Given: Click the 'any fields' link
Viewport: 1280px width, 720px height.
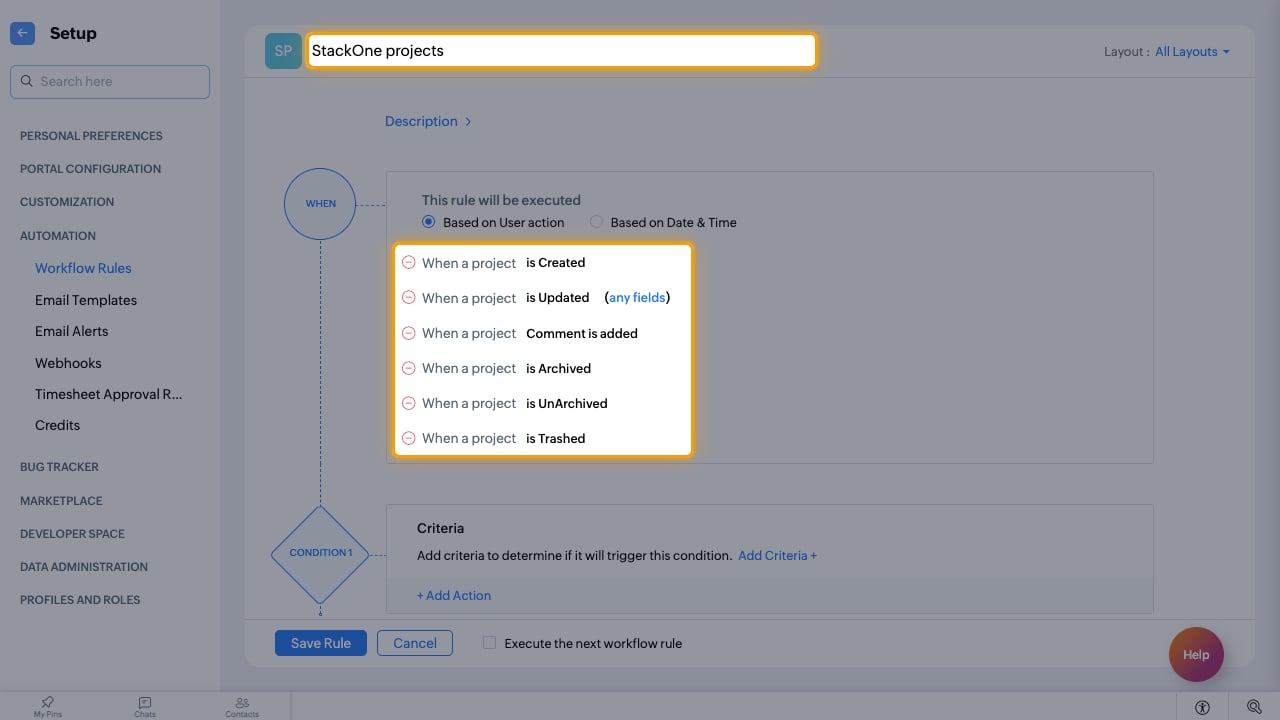Looking at the screenshot, I should tap(637, 298).
